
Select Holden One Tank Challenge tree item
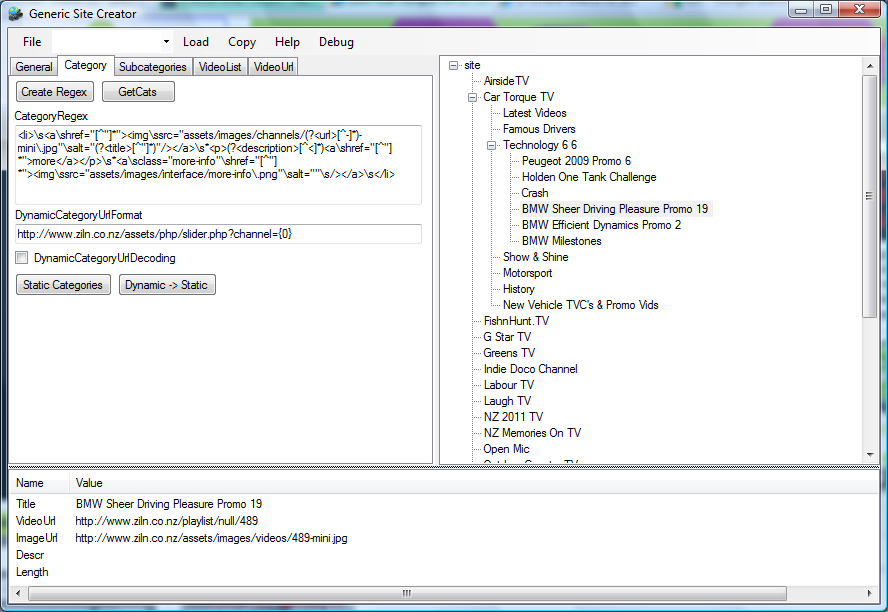coord(589,177)
